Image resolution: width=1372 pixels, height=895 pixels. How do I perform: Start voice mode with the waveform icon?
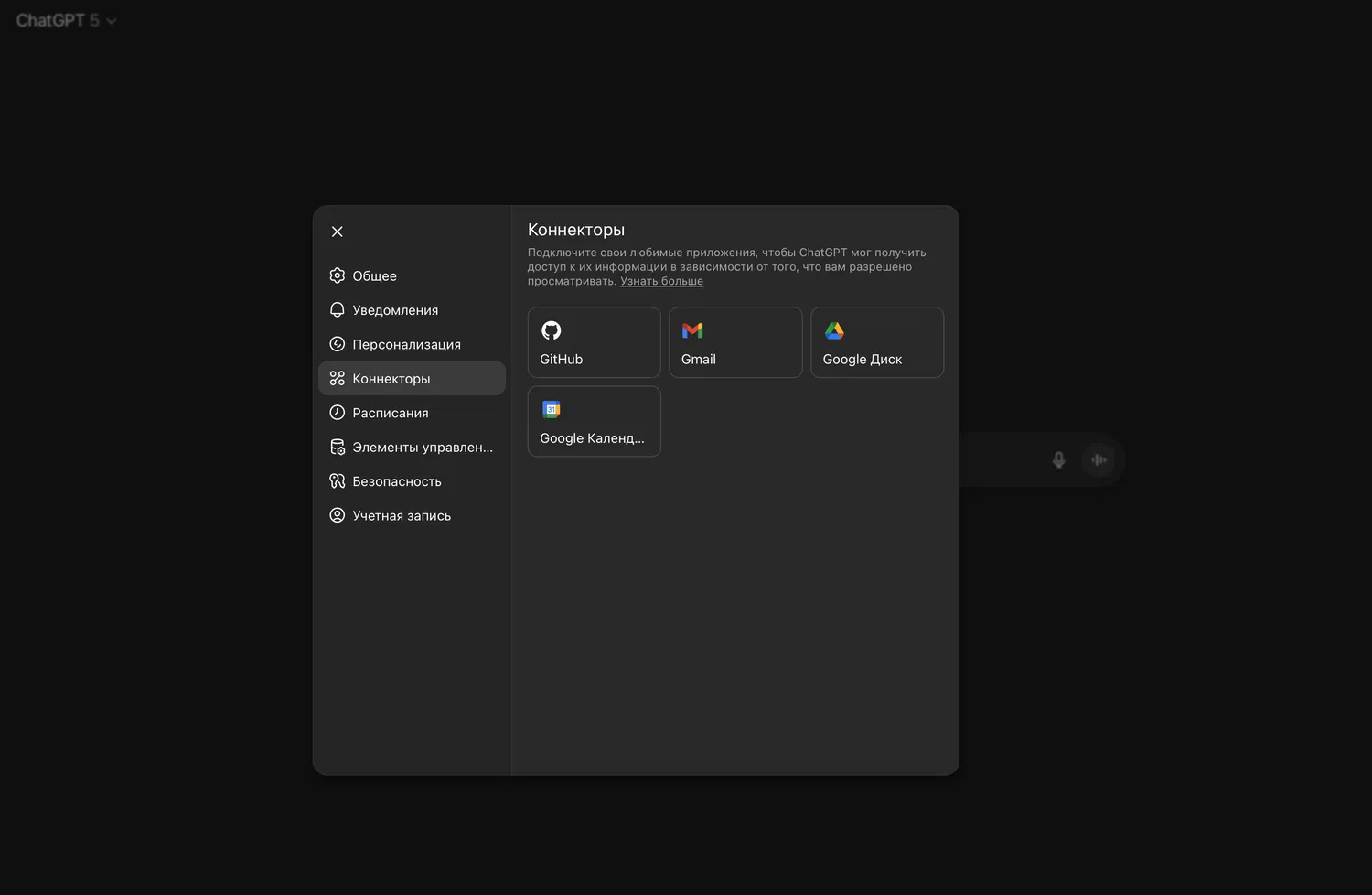tap(1099, 460)
